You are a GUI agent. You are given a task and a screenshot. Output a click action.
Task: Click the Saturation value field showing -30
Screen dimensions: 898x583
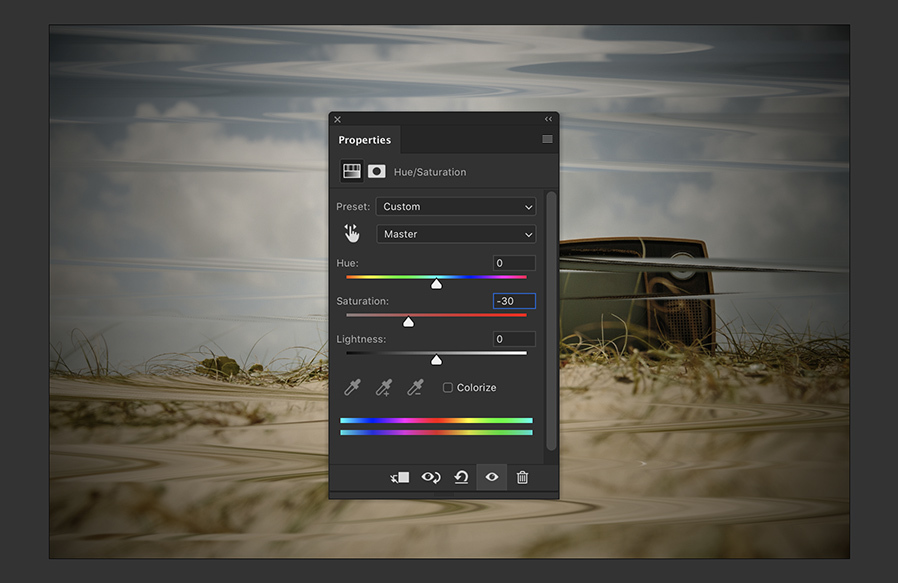coord(514,301)
